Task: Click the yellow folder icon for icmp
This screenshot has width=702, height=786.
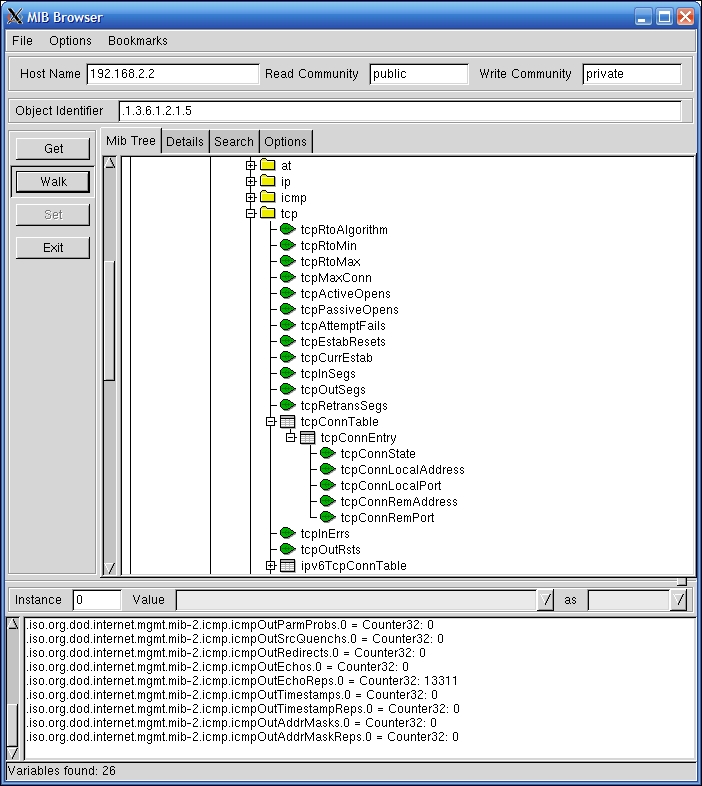Action: click(268, 197)
